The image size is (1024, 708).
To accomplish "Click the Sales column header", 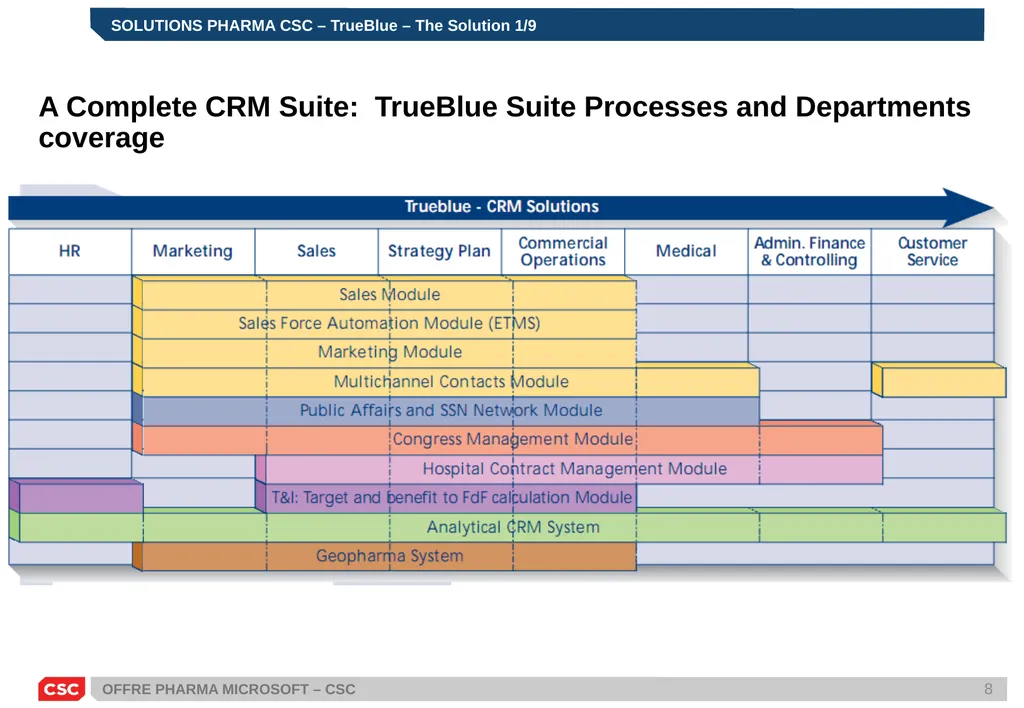I will pyautogui.click(x=316, y=251).
